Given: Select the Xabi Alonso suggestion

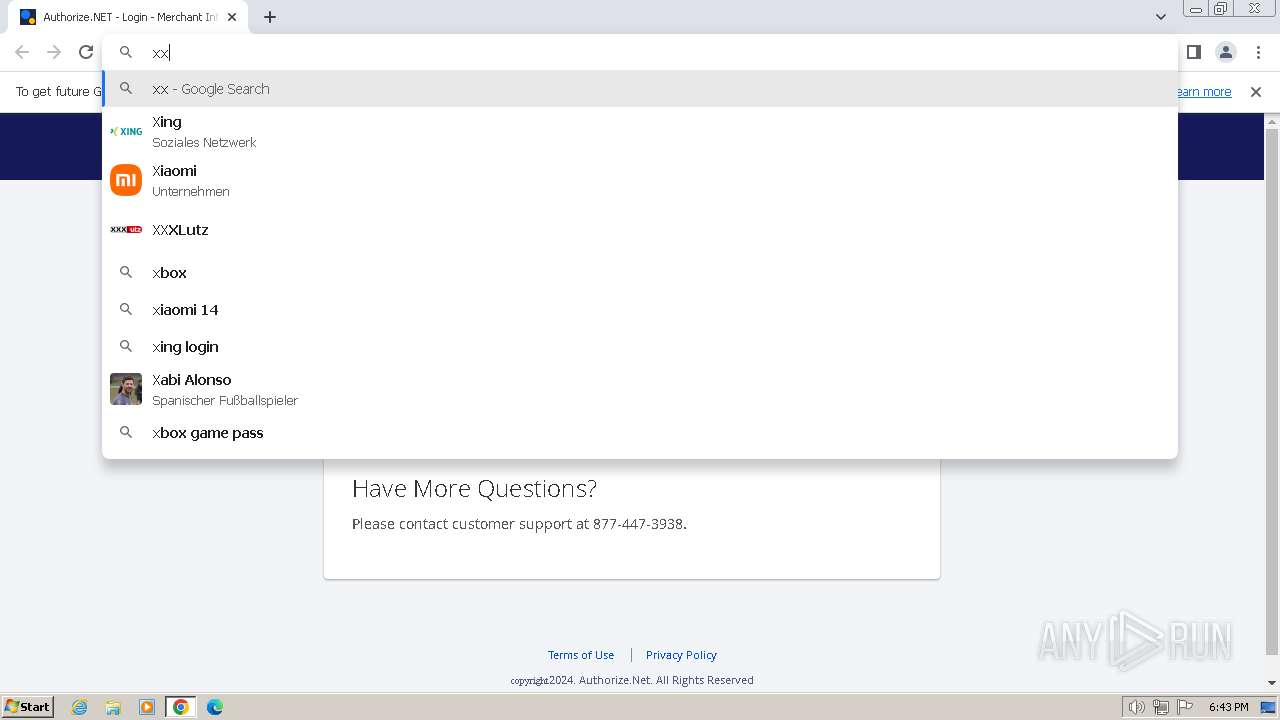Looking at the screenshot, I should 640,389.
